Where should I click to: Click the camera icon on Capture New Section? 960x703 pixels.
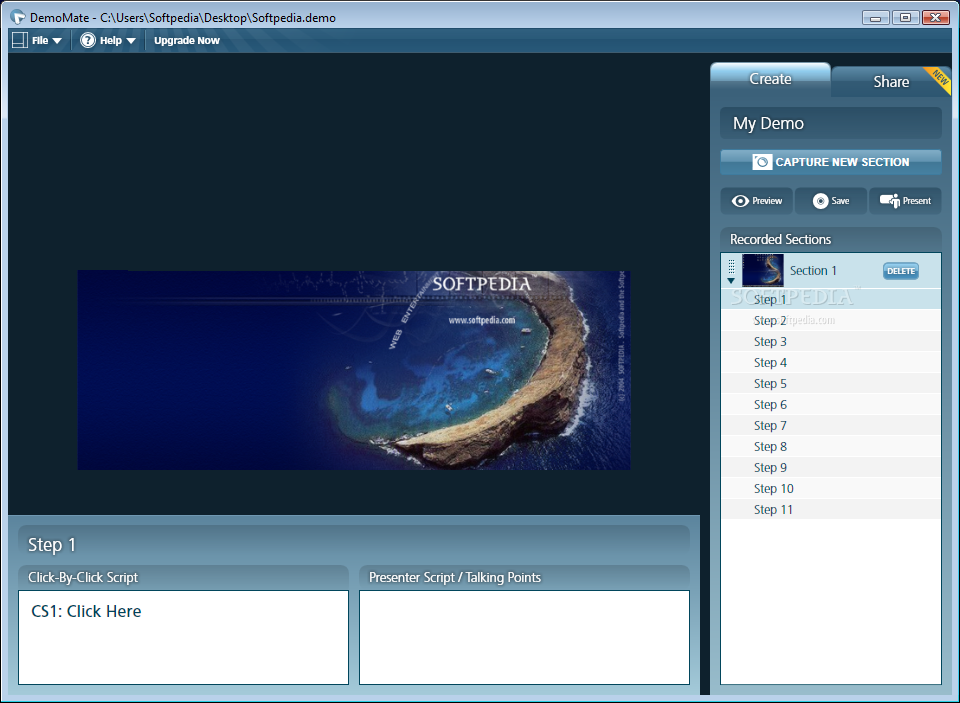762,162
